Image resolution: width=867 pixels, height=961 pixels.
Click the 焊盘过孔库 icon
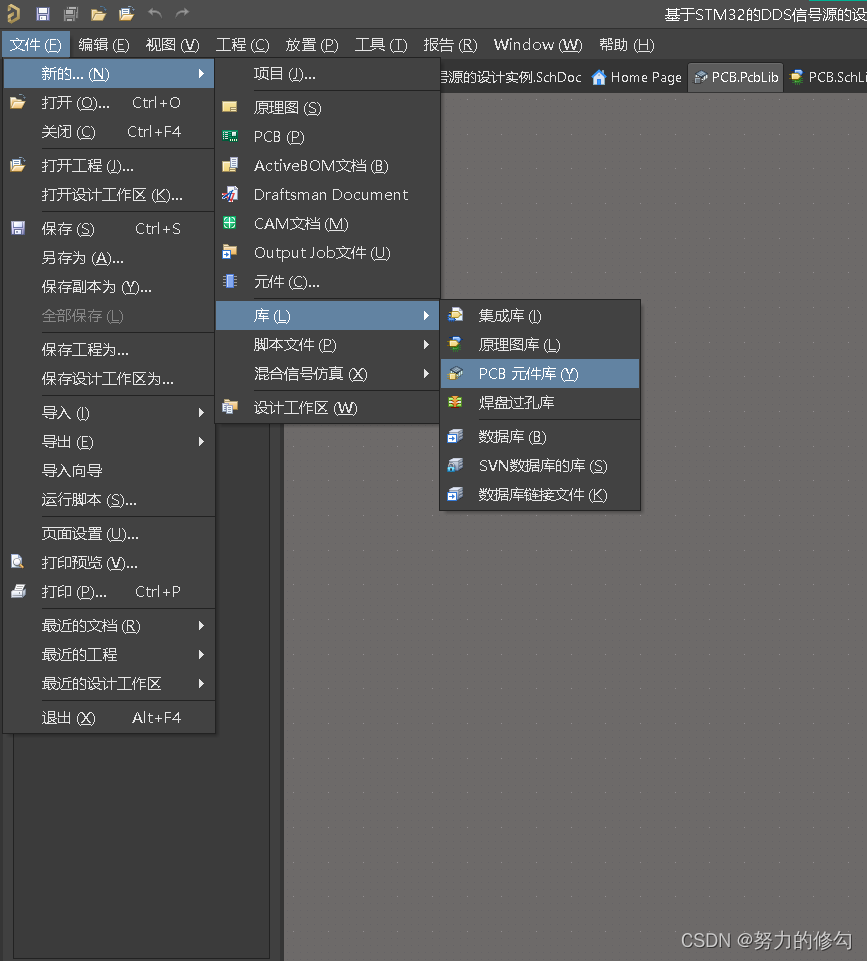tap(455, 402)
